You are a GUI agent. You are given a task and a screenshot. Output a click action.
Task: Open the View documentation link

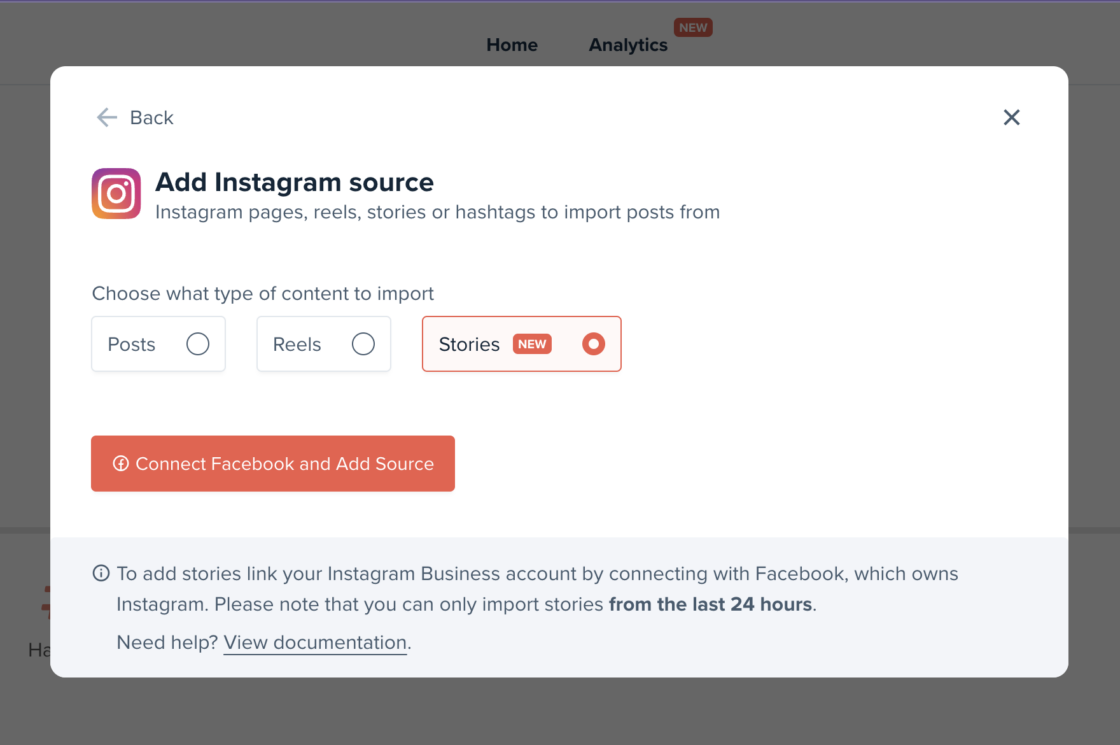coord(314,642)
